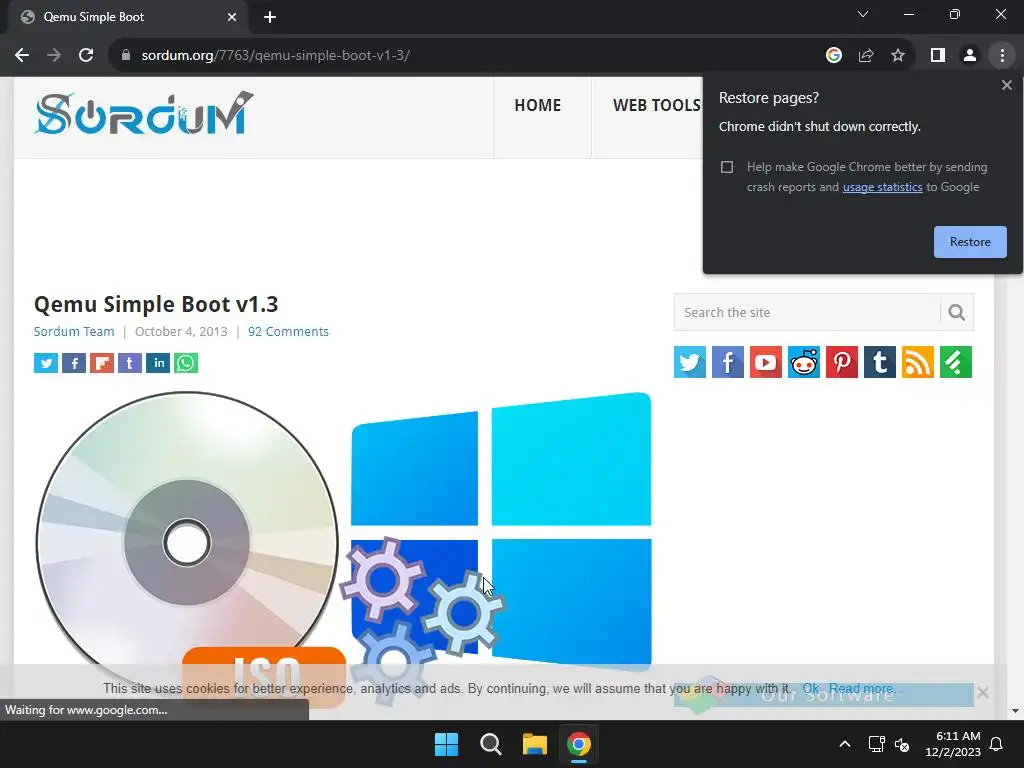Open Sordum's Pinterest page
The image size is (1024, 768).
(842, 362)
